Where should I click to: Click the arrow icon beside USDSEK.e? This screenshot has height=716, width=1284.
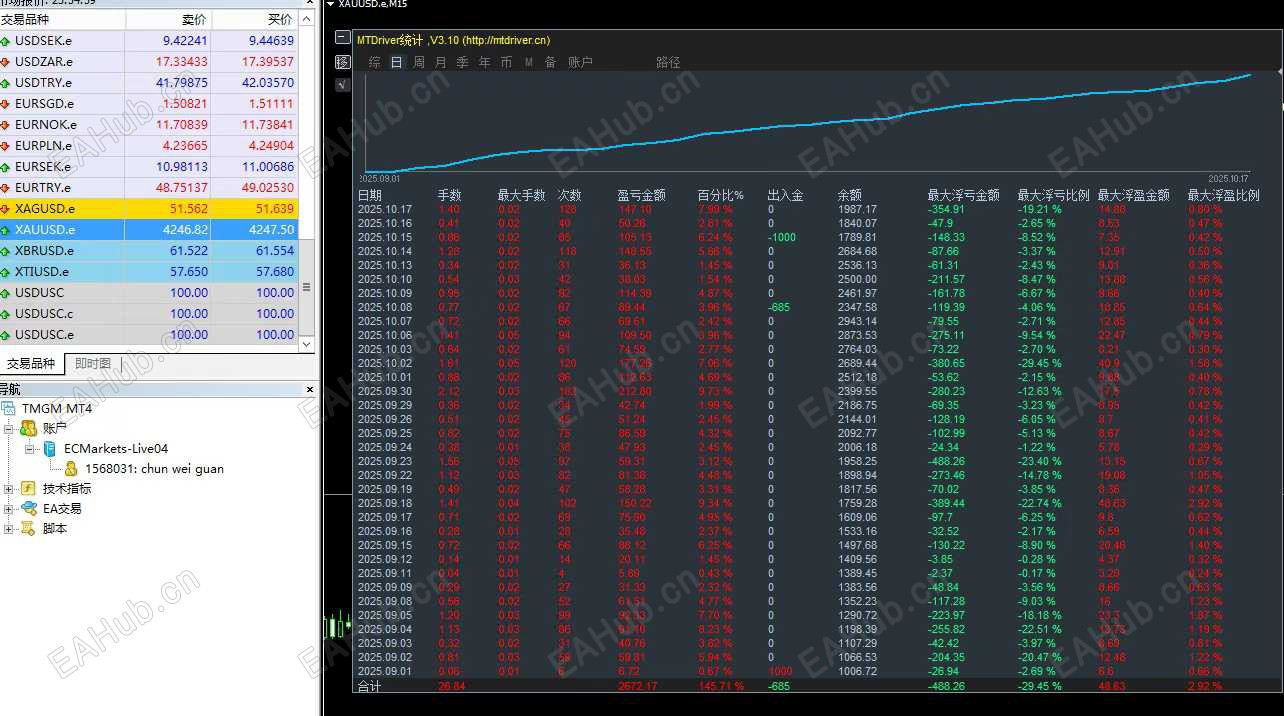tap(6, 41)
